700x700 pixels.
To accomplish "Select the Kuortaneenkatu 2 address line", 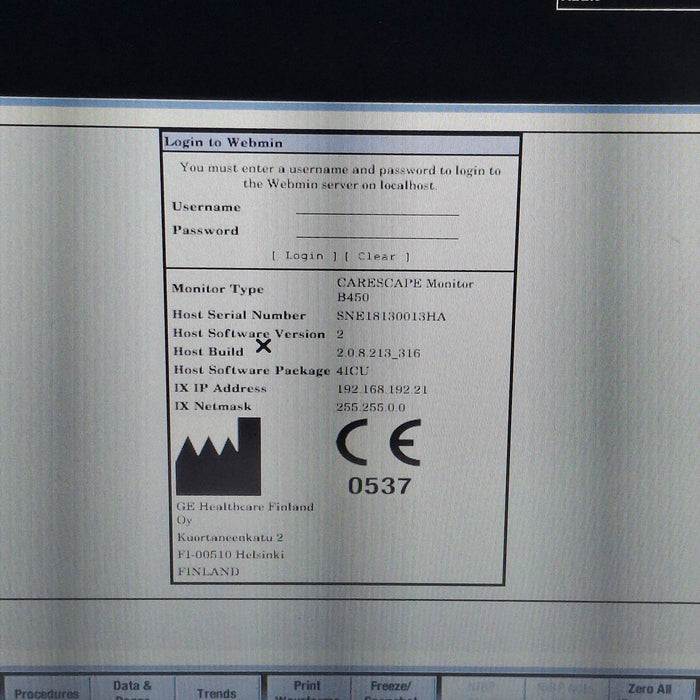I will coord(230,537).
